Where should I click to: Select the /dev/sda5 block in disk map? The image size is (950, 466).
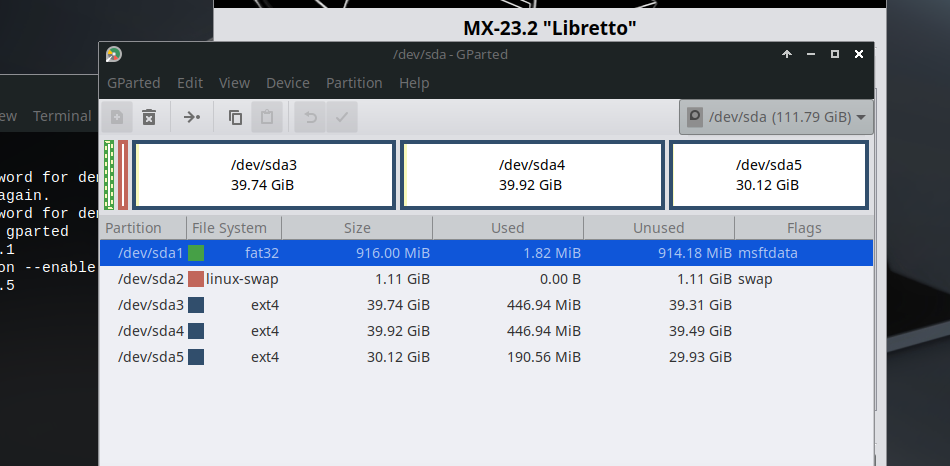[x=769, y=175]
